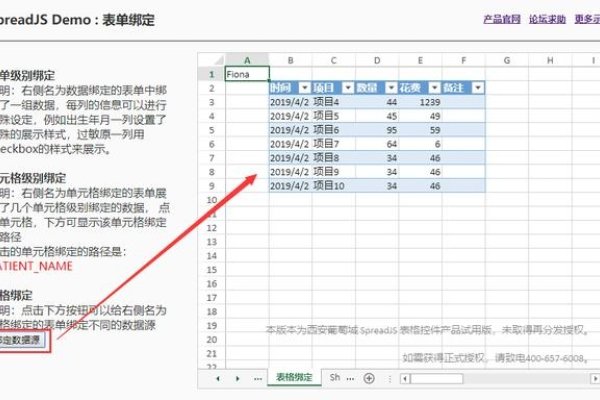Select row header 15

click(212, 270)
